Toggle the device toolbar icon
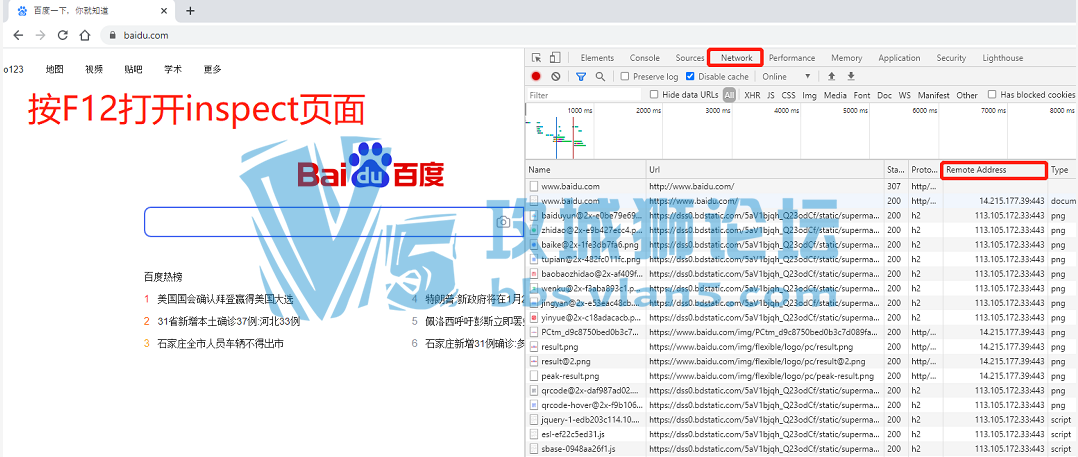The width and height of the screenshot is (1078, 457). coord(555,58)
